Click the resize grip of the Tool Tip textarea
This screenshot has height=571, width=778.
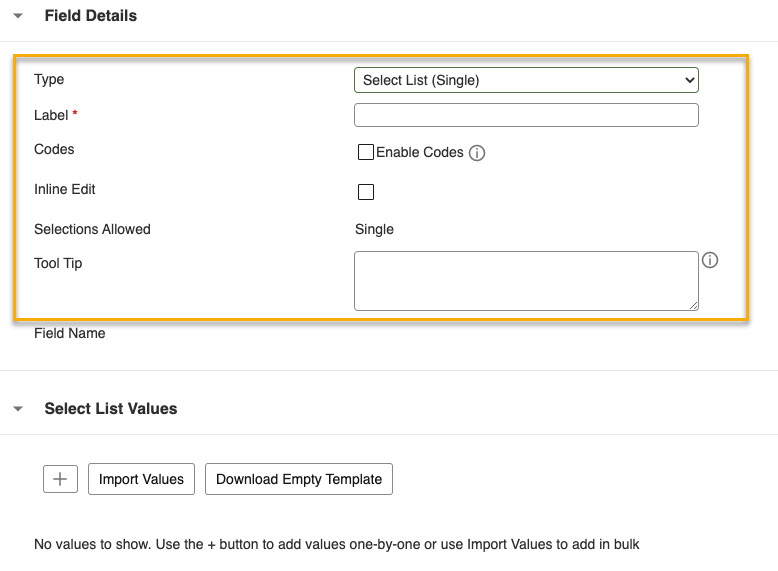pyautogui.click(x=693, y=305)
